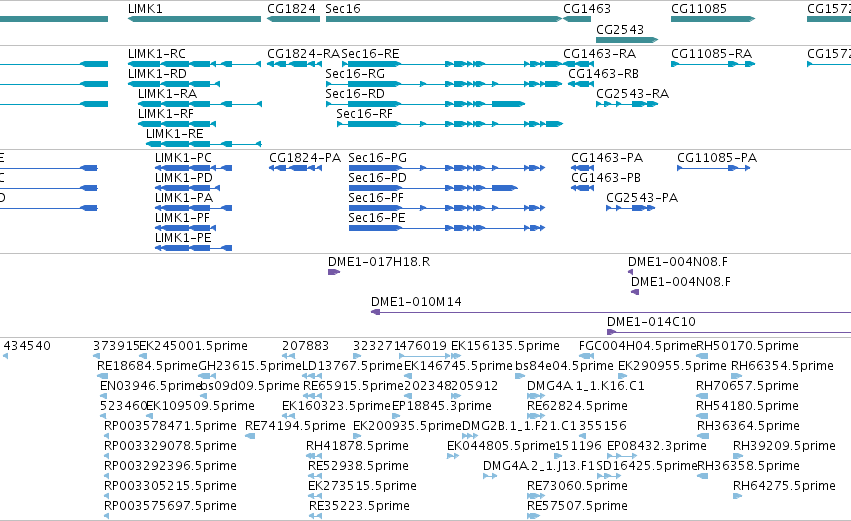Select EST RH64275.5prime
The image size is (851, 521).
(x=784, y=486)
